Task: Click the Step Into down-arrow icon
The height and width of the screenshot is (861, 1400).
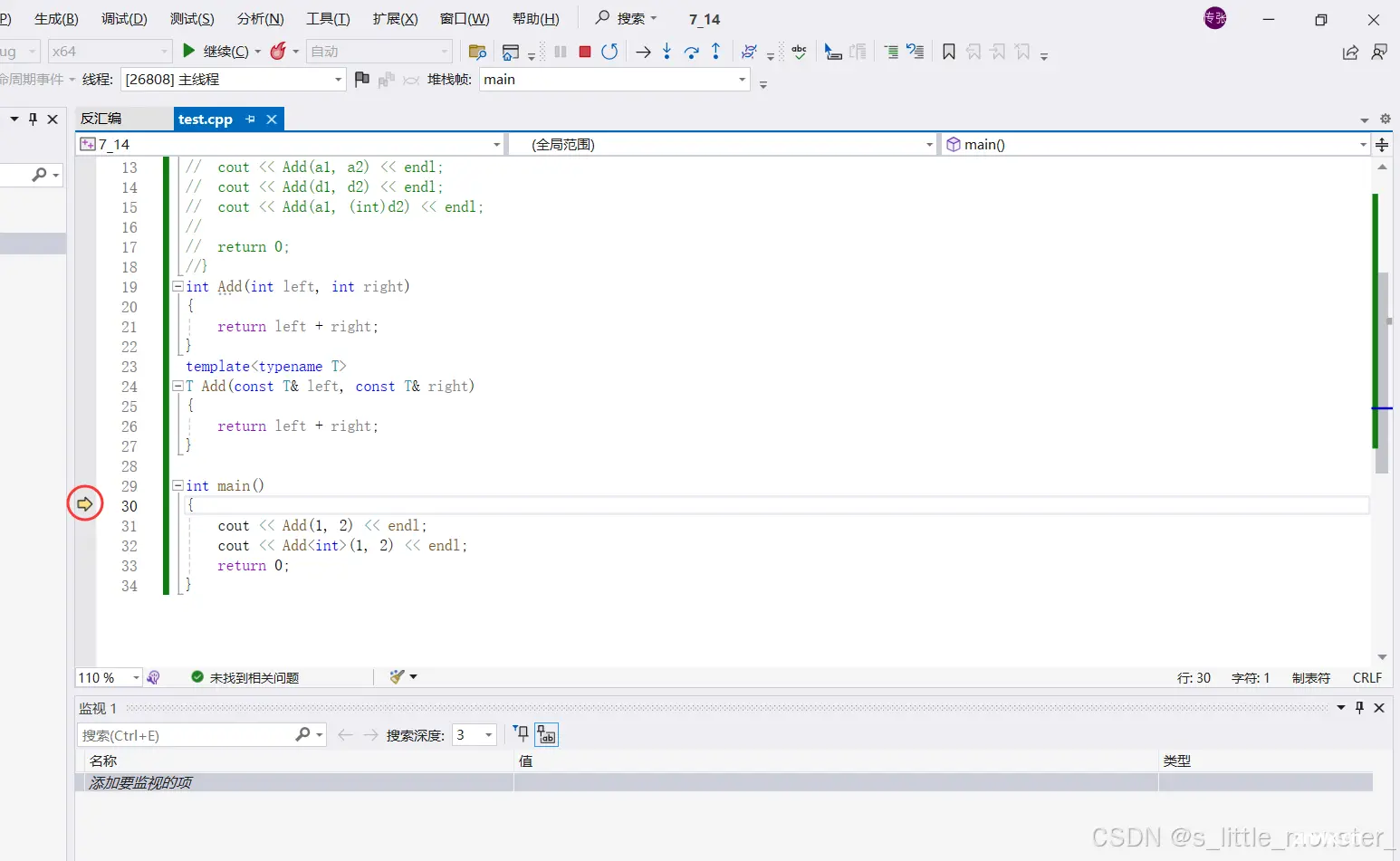Action: pyautogui.click(x=666, y=51)
